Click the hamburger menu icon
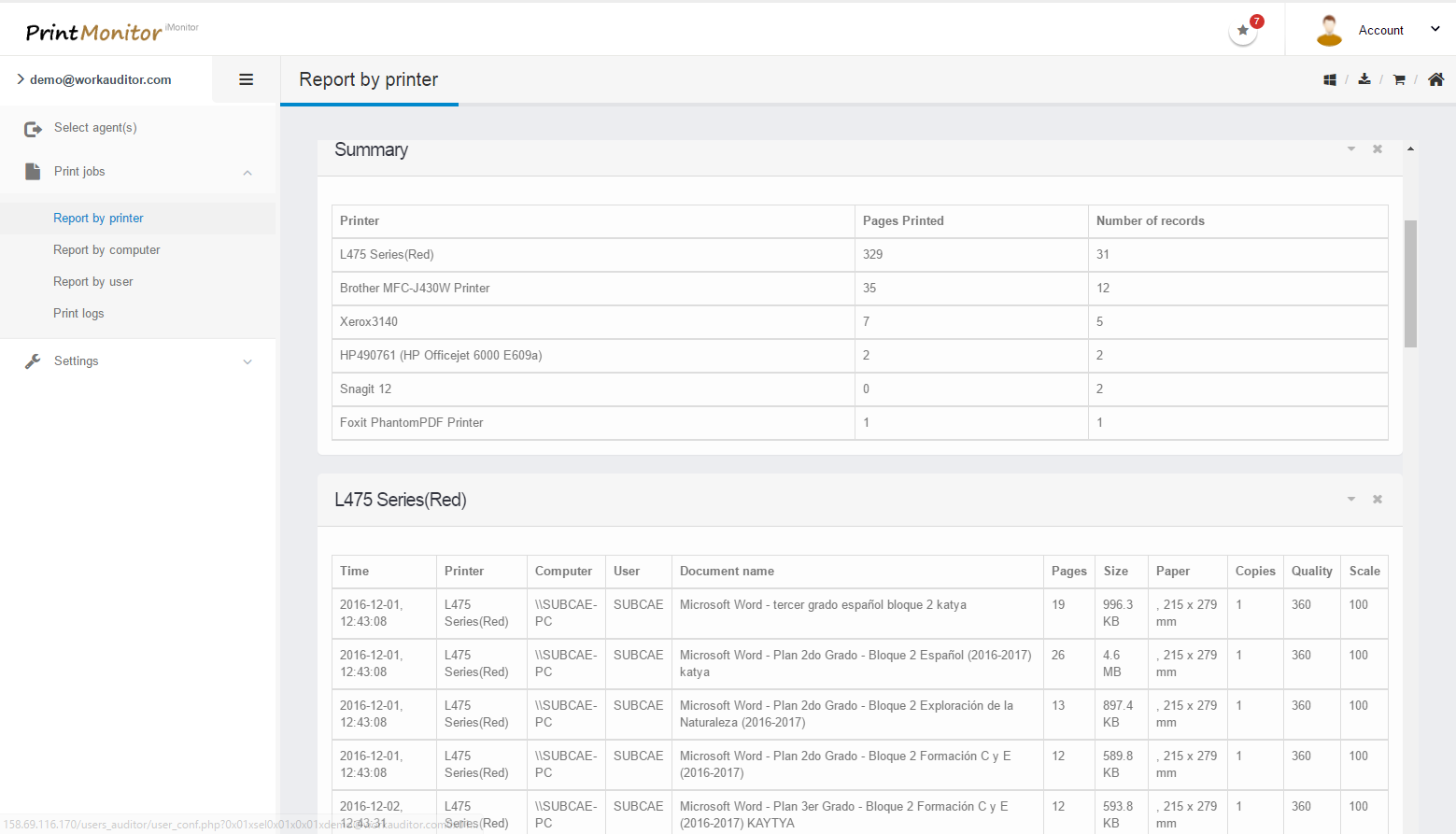Viewport: 1456px width, 834px height. pos(247,79)
